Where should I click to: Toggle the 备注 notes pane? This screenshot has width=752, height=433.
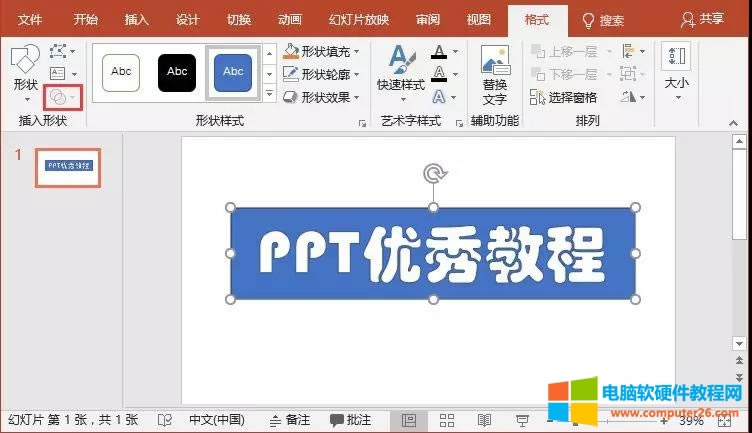point(290,421)
